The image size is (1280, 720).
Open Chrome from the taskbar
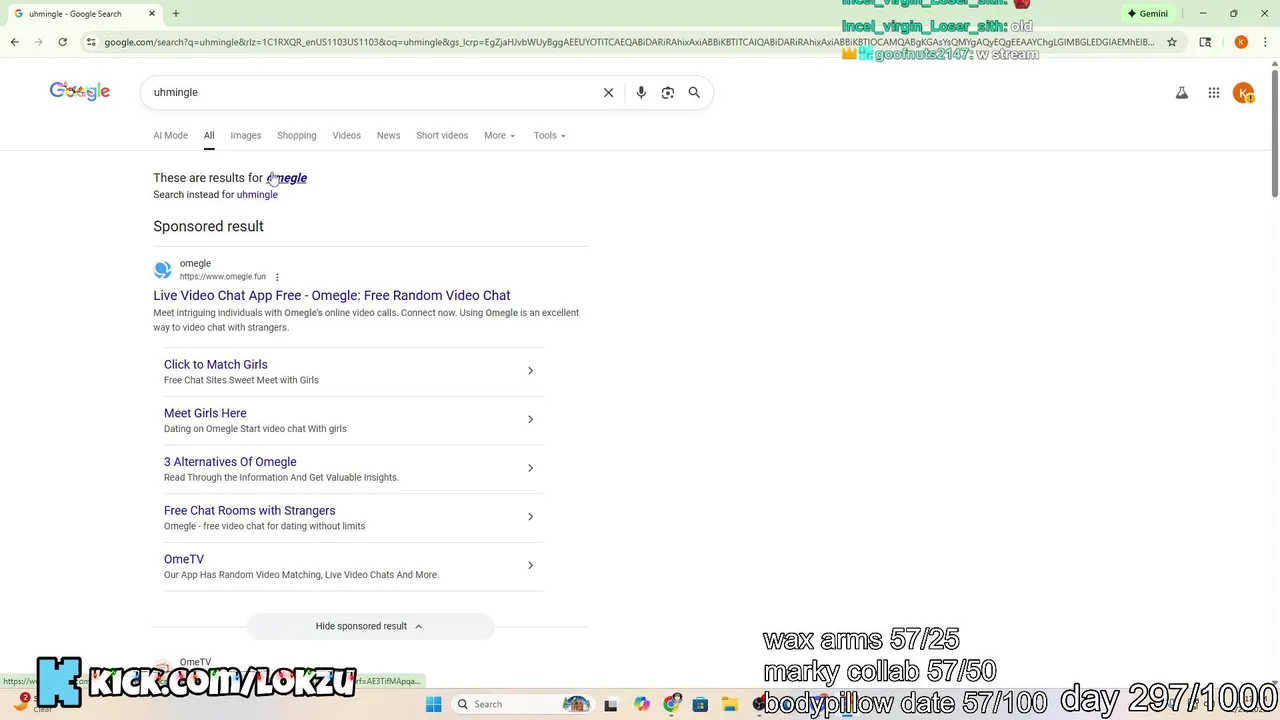coord(671,704)
